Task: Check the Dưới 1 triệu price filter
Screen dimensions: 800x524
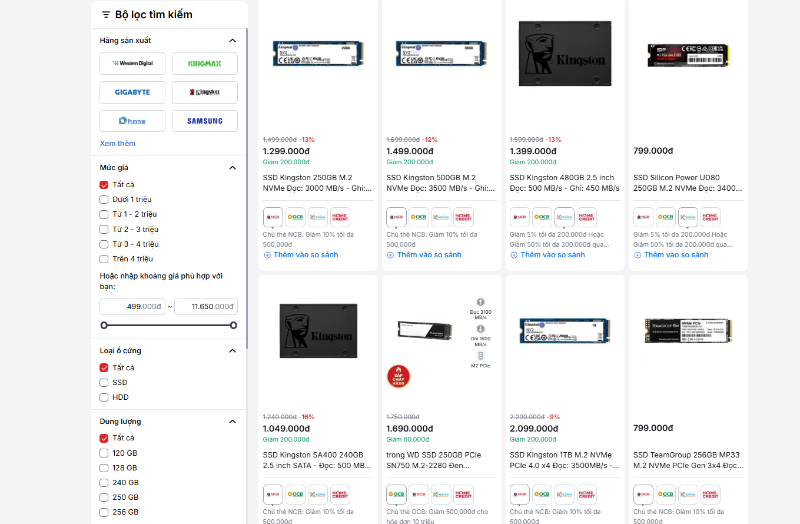Action: [104, 199]
